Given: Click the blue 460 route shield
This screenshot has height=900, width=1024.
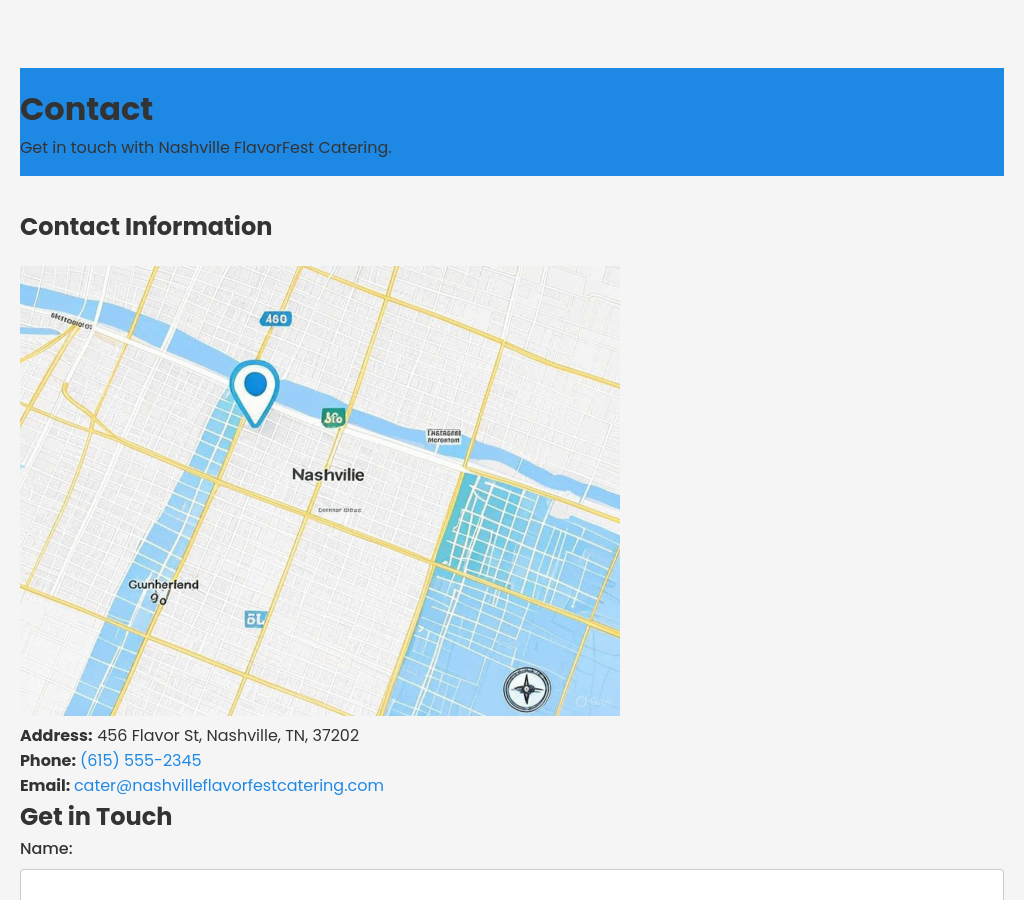Looking at the screenshot, I should point(275,319).
